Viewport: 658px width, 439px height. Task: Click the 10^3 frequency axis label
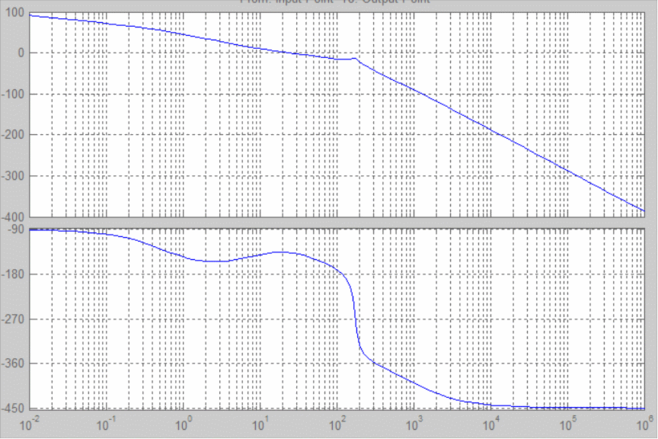point(414,424)
